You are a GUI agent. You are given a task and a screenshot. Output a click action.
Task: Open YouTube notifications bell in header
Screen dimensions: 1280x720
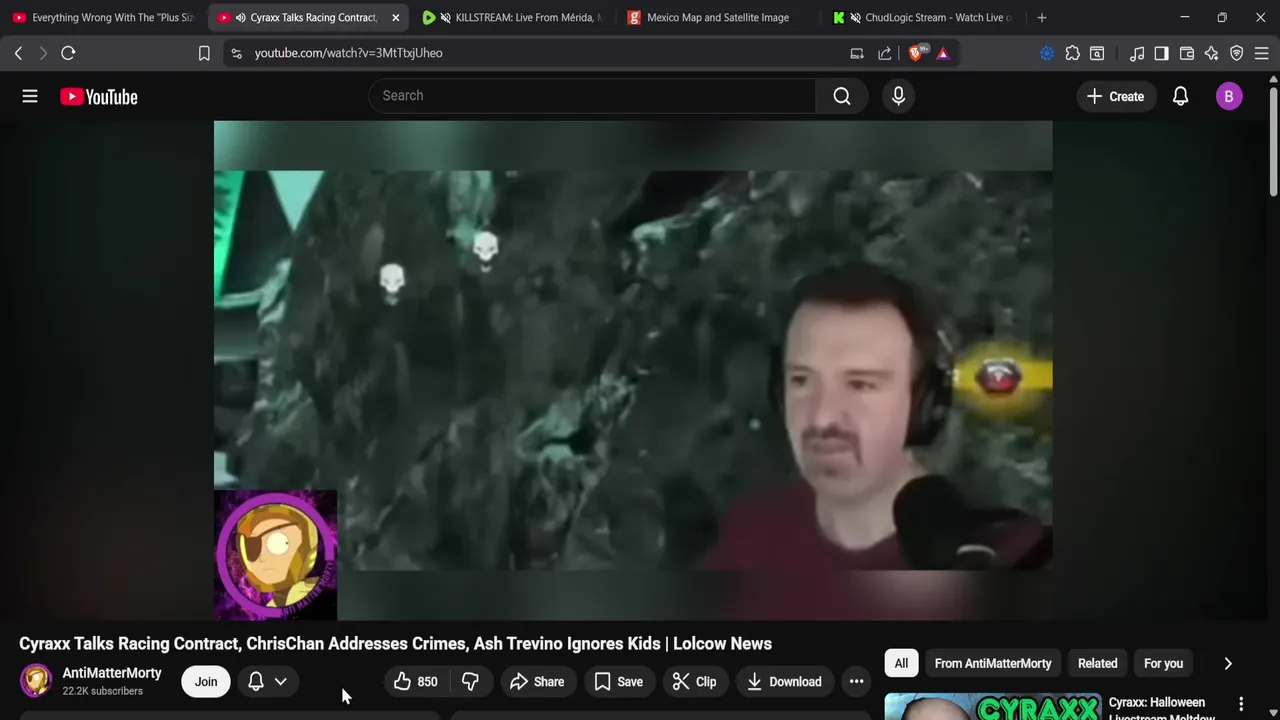(1180, 96)
